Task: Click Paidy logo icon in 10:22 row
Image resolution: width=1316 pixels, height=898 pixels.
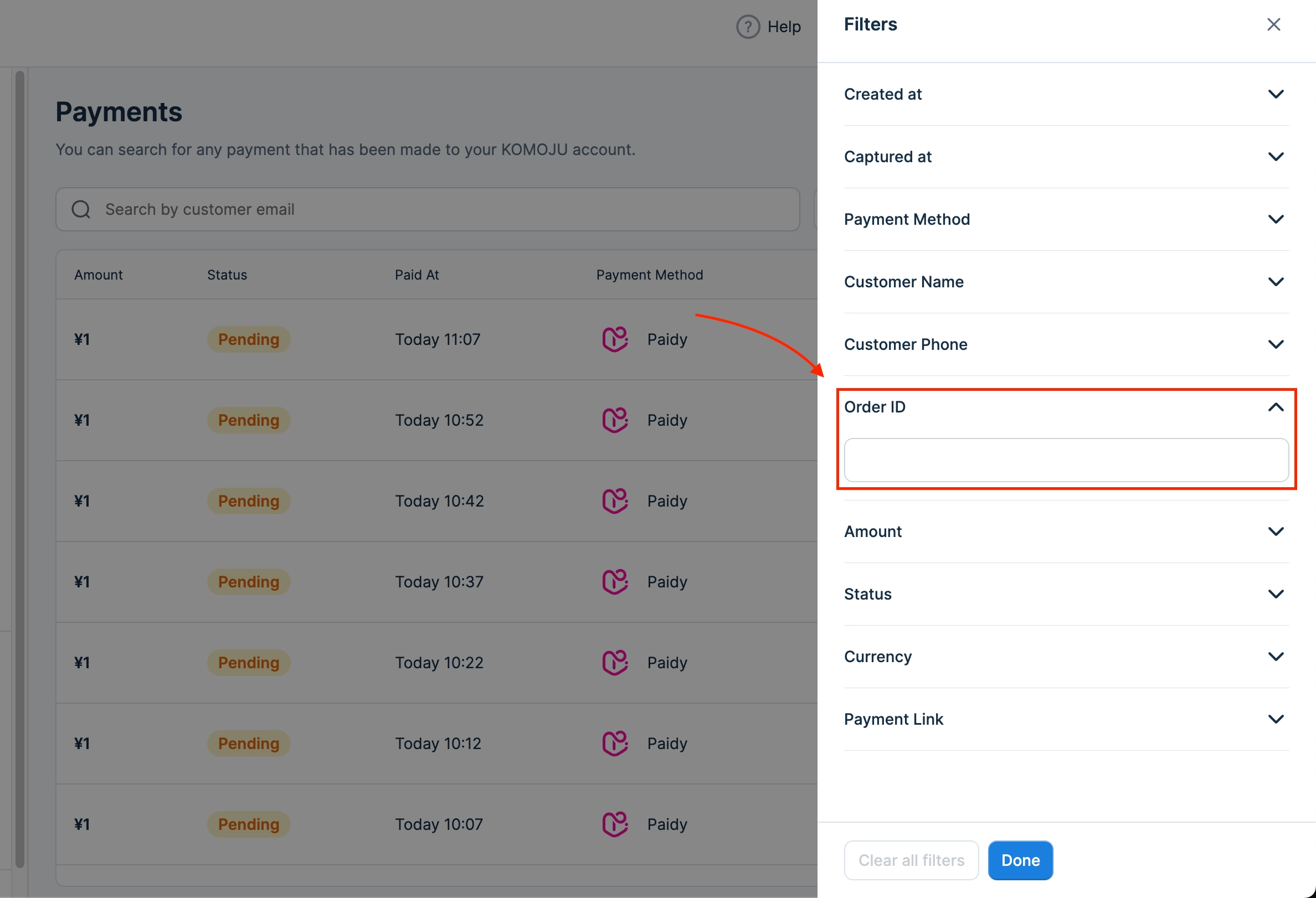Action: 614,663
